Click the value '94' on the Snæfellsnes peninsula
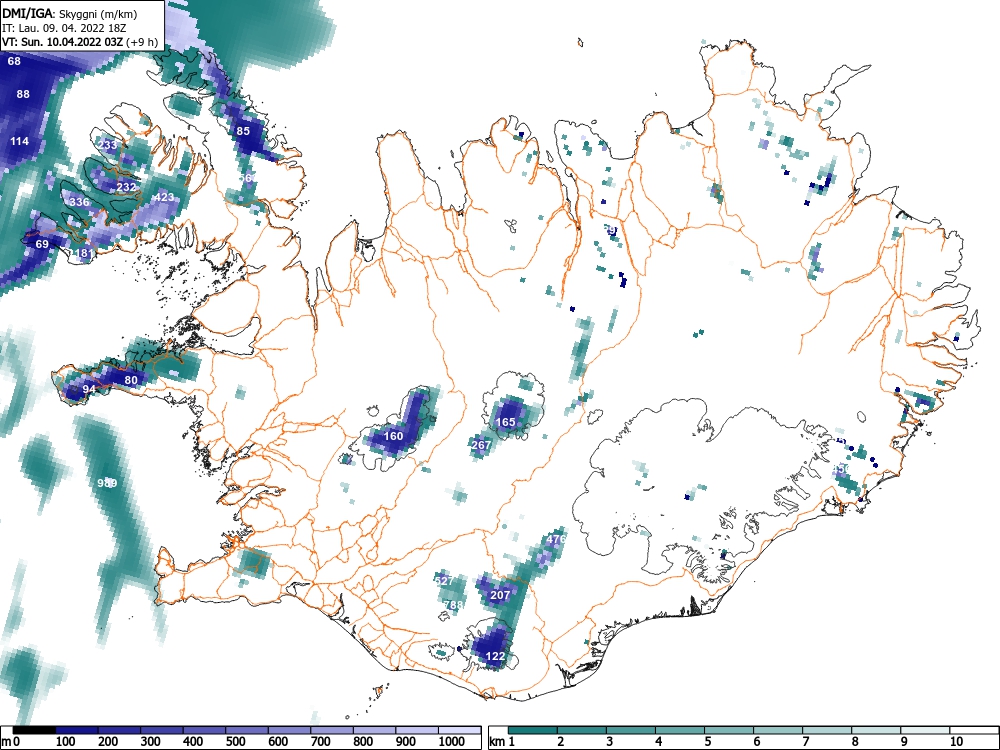 pos(89,389)
